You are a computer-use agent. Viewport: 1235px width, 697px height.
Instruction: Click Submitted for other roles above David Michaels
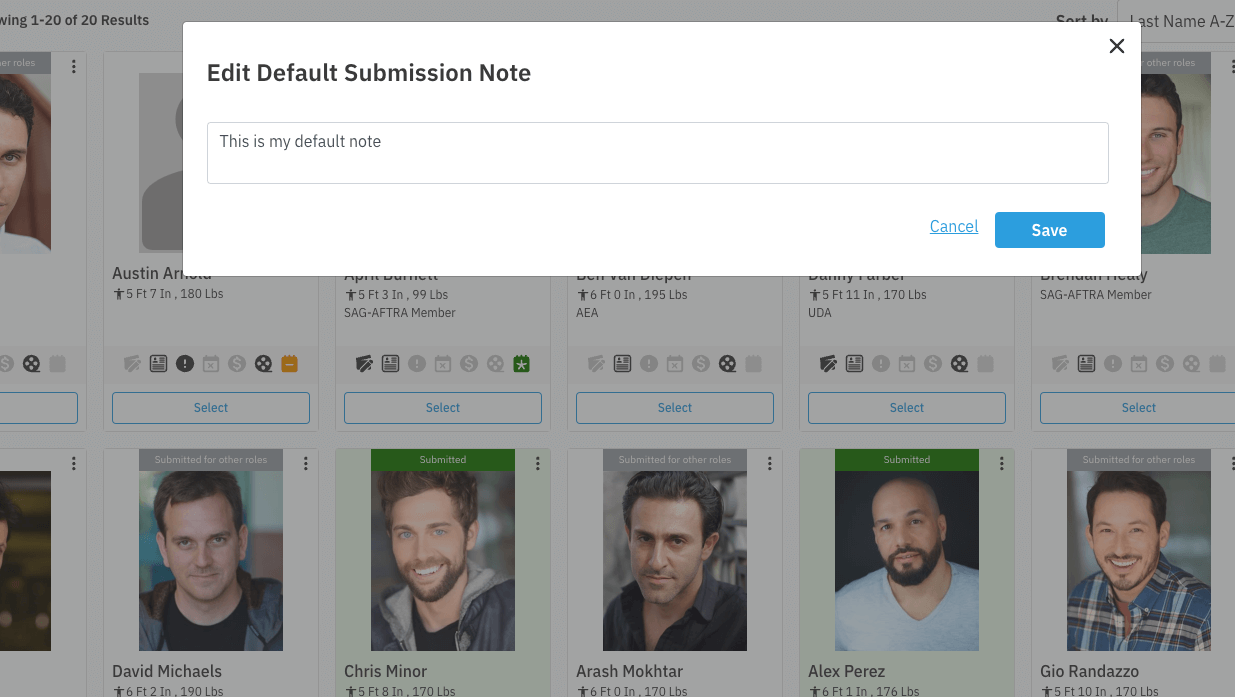(211, 460)
